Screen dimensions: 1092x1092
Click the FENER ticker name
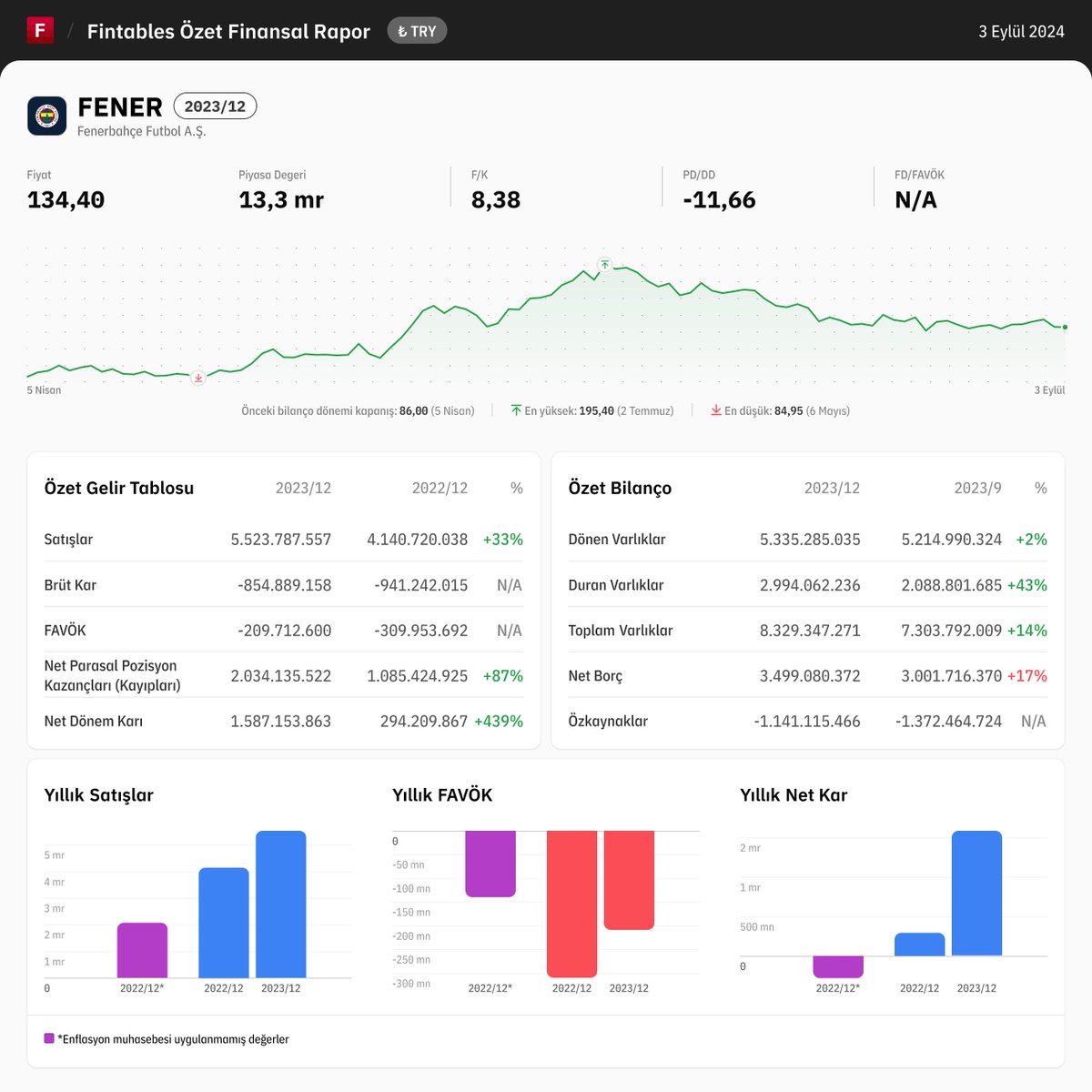pyautogui.click(x=120, y=106)
